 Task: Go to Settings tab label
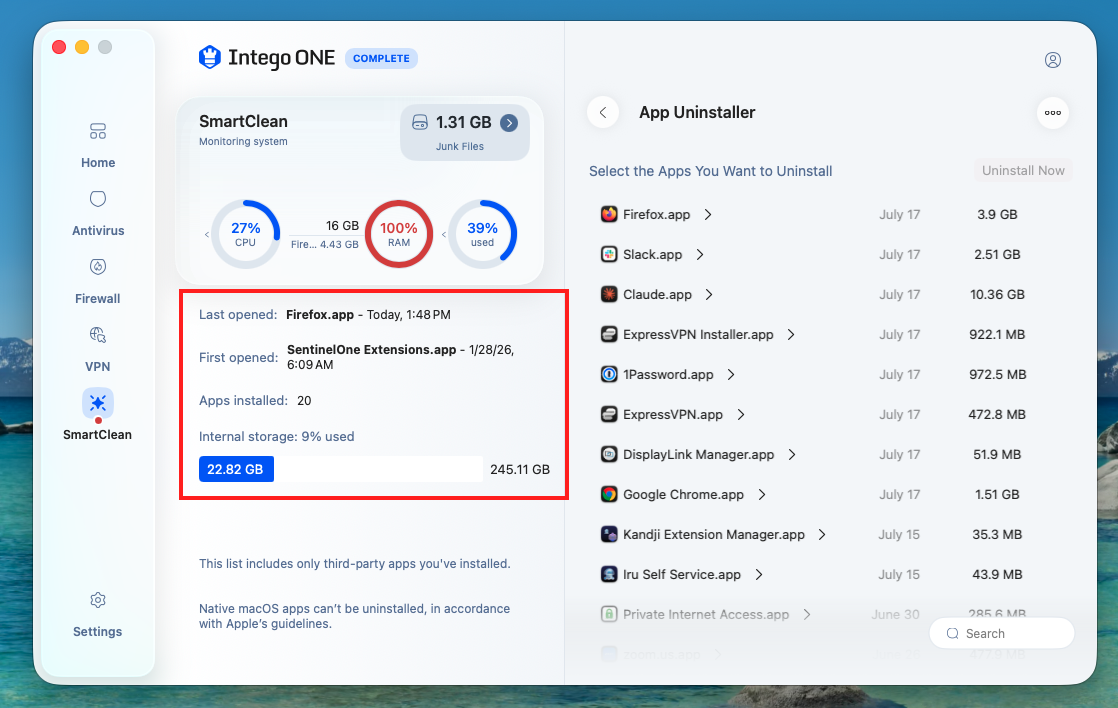[98, 632]
